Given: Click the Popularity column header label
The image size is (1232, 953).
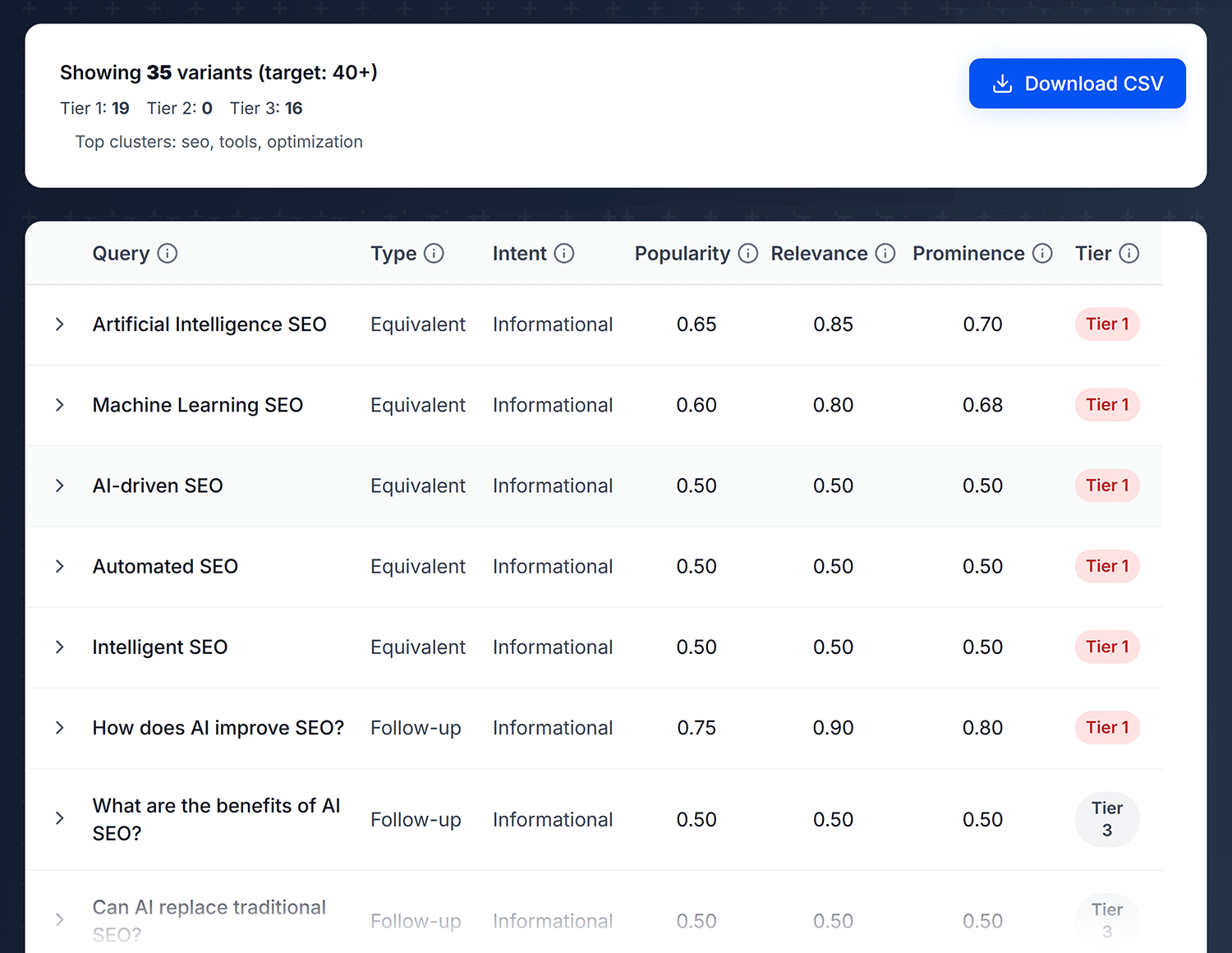Looking at the screenshot, I should [683, 253].
